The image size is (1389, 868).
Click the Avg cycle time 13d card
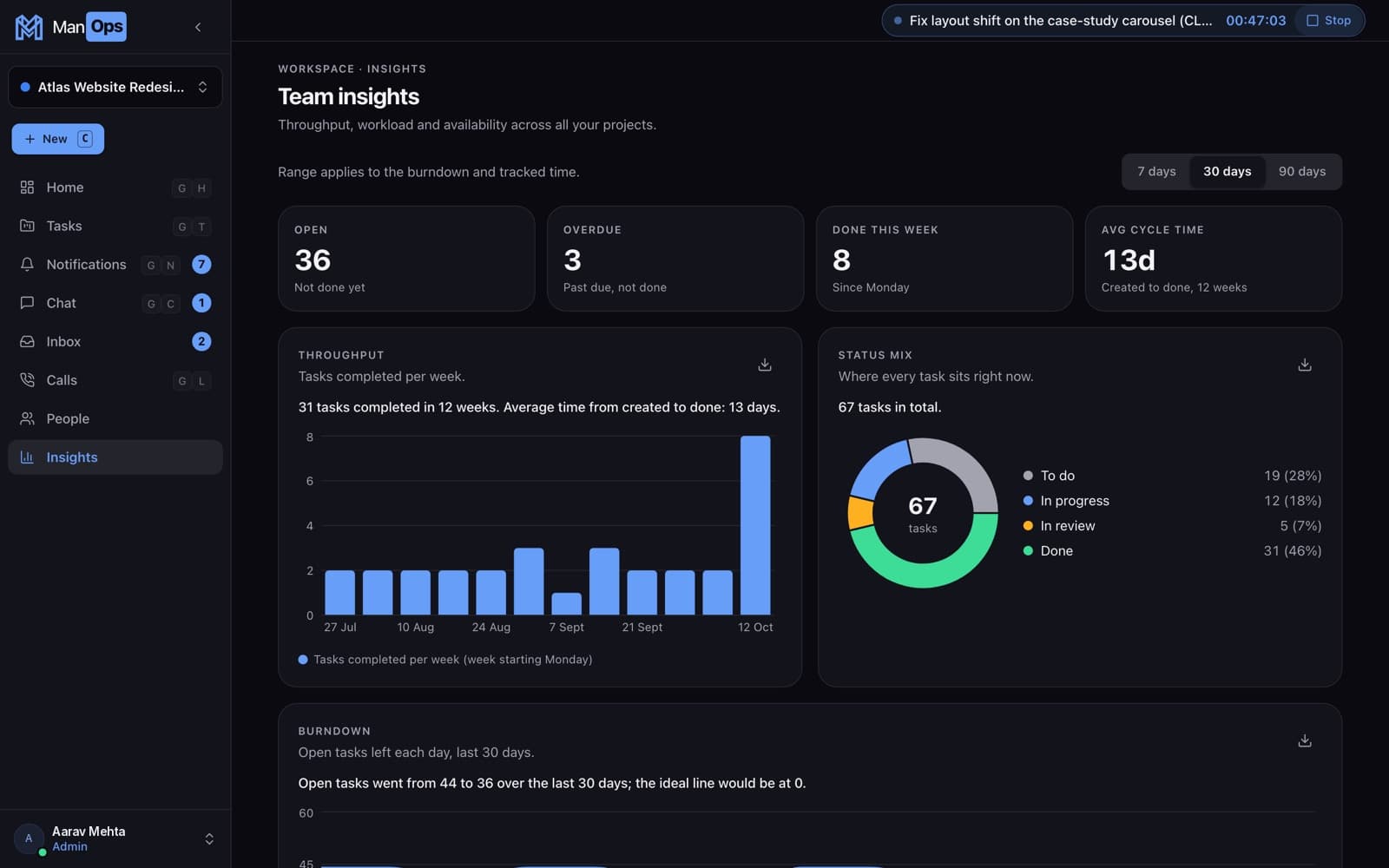click(x=1214, y=259)
